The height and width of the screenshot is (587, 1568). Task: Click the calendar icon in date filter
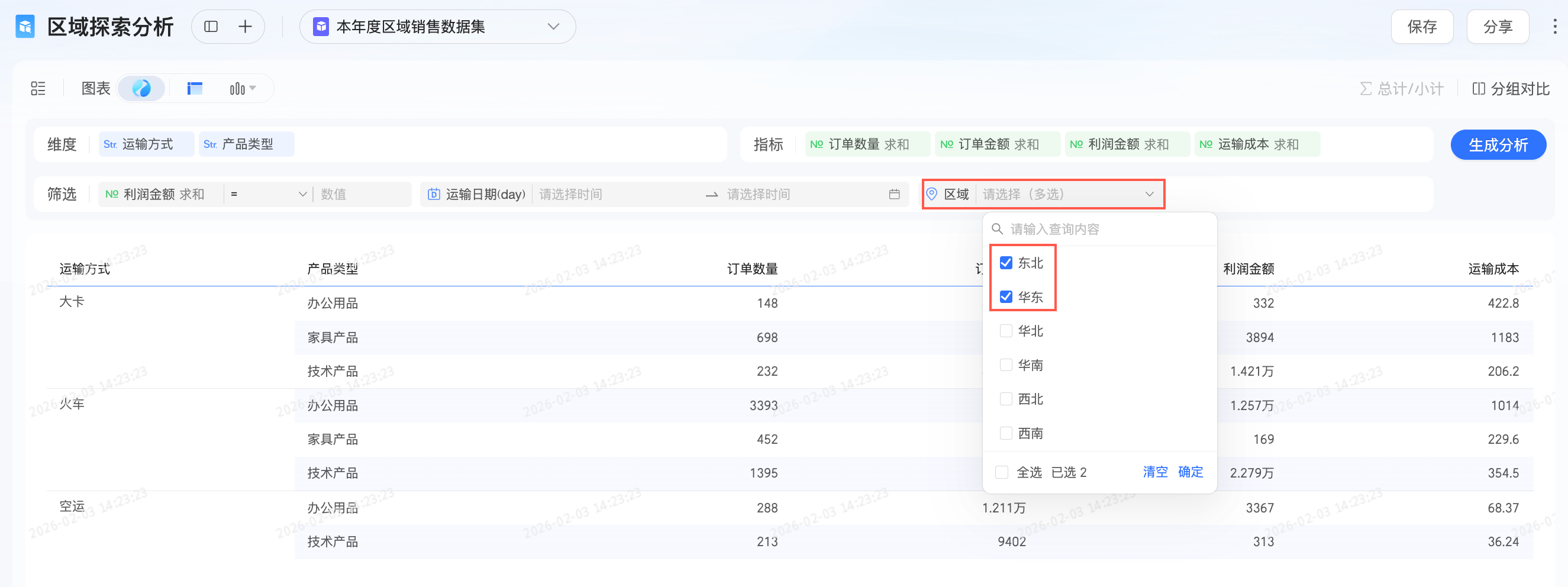[x=894, y=194]
